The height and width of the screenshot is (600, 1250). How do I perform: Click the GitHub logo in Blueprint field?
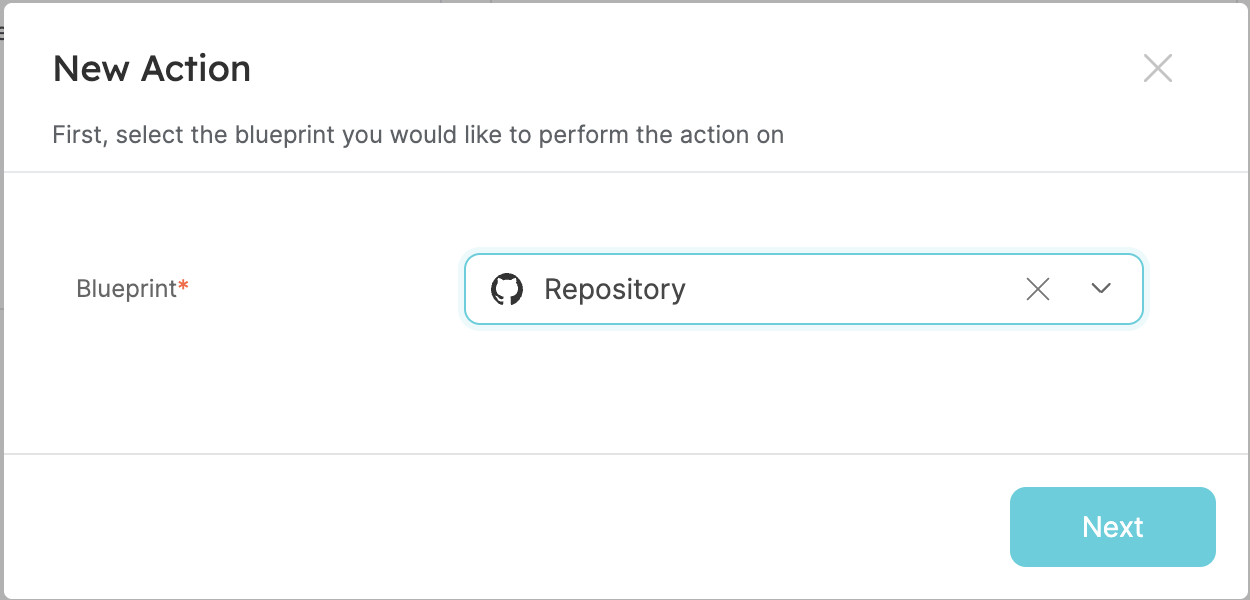tap(507, 290)
